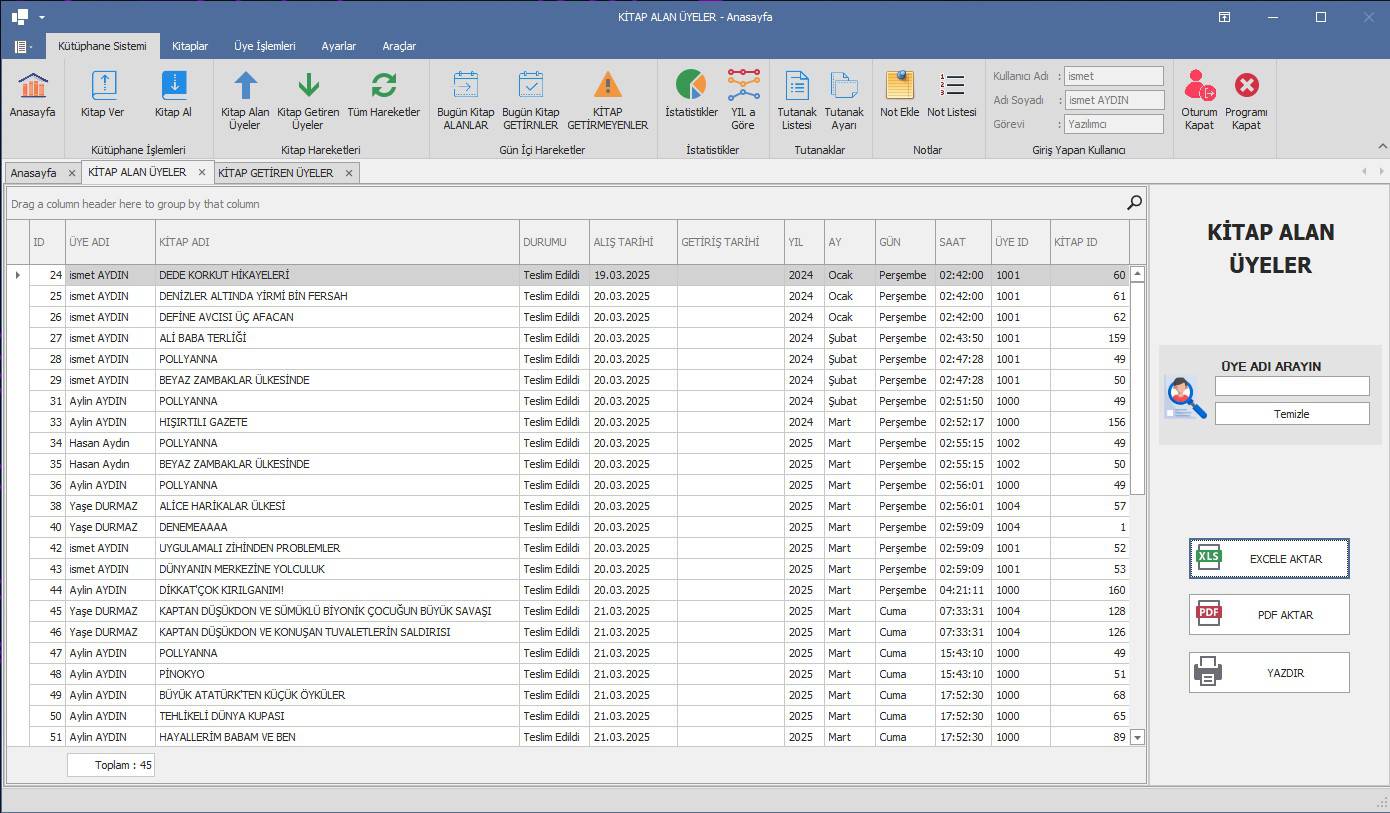Click the ÜYE ADI ARAYIN search field
The height and width of the screenshot is (813, 1390).
pyautogui.click(x=1291, y=386)
